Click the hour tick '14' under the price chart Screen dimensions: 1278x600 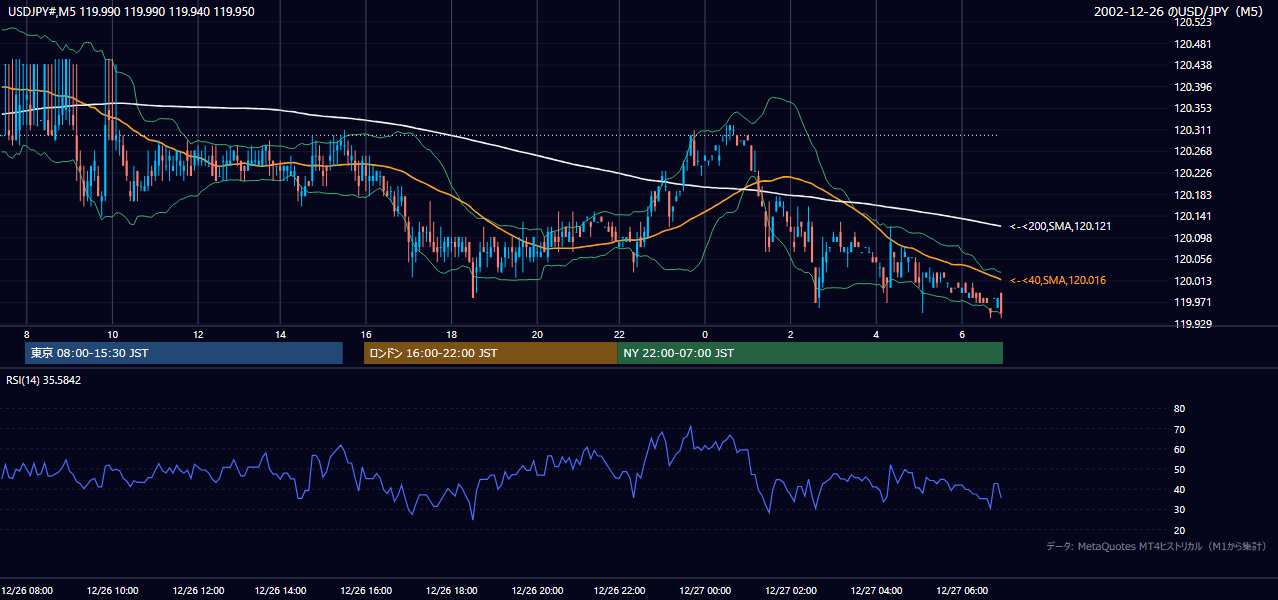pos(282,334)
